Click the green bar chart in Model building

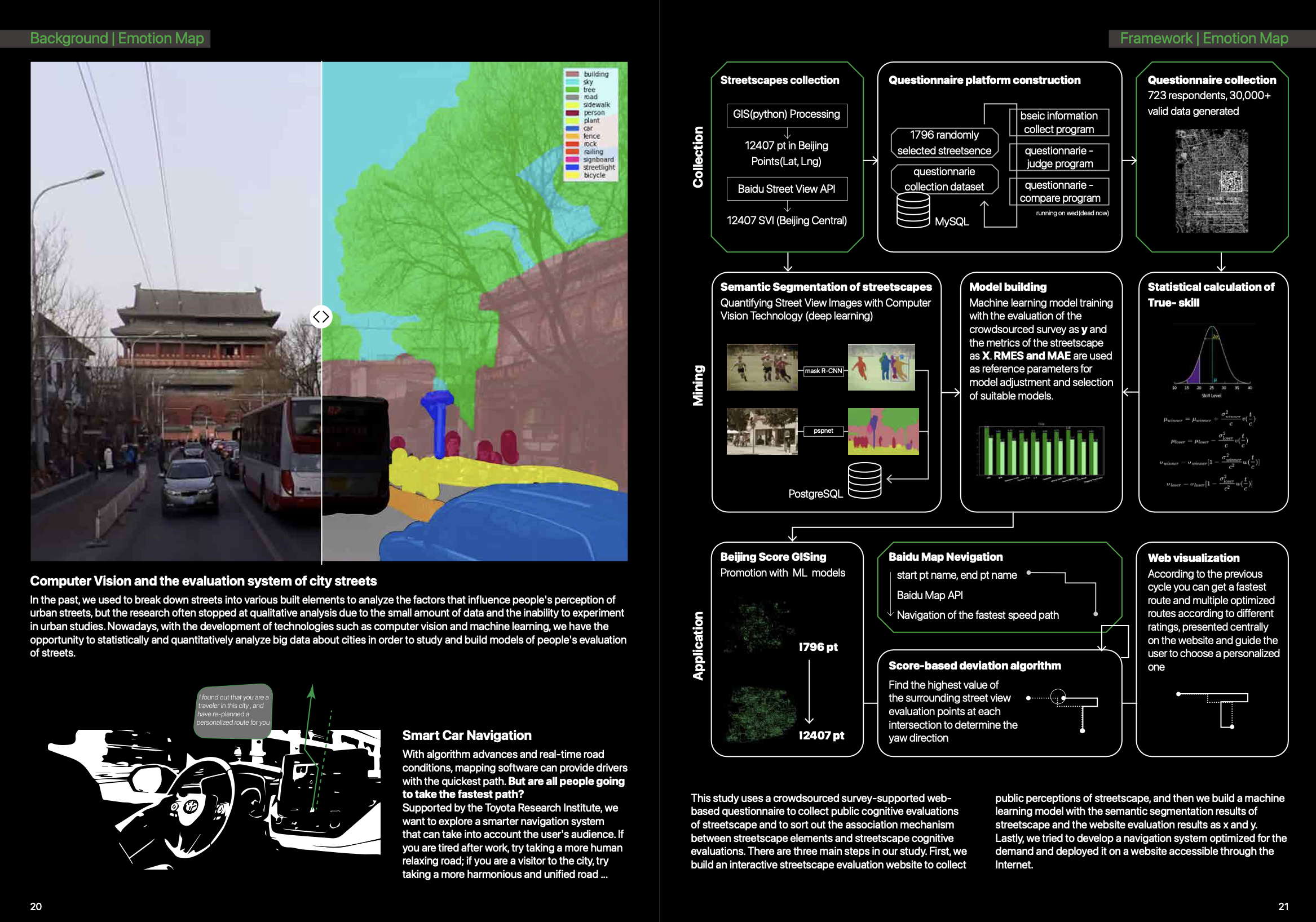(x=1041, y=452)
